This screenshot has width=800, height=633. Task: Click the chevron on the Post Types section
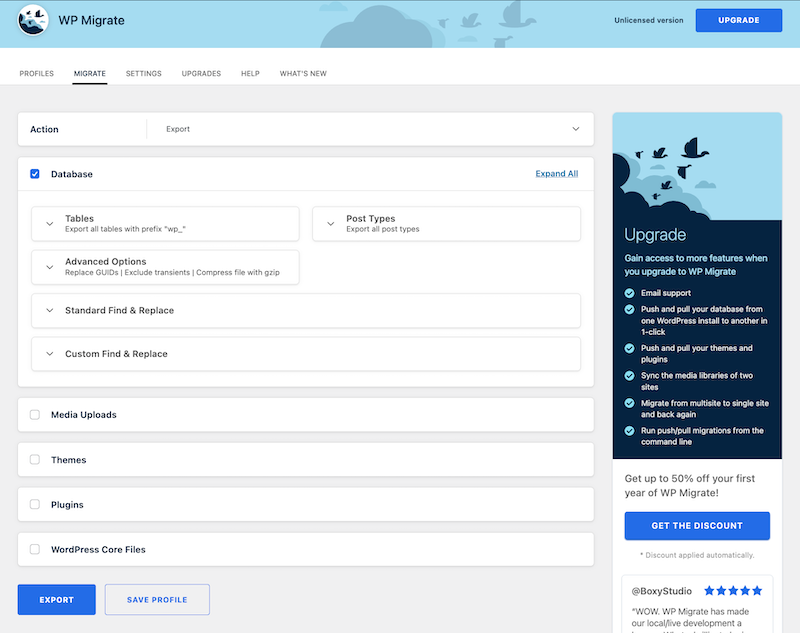tap(331, 223)
